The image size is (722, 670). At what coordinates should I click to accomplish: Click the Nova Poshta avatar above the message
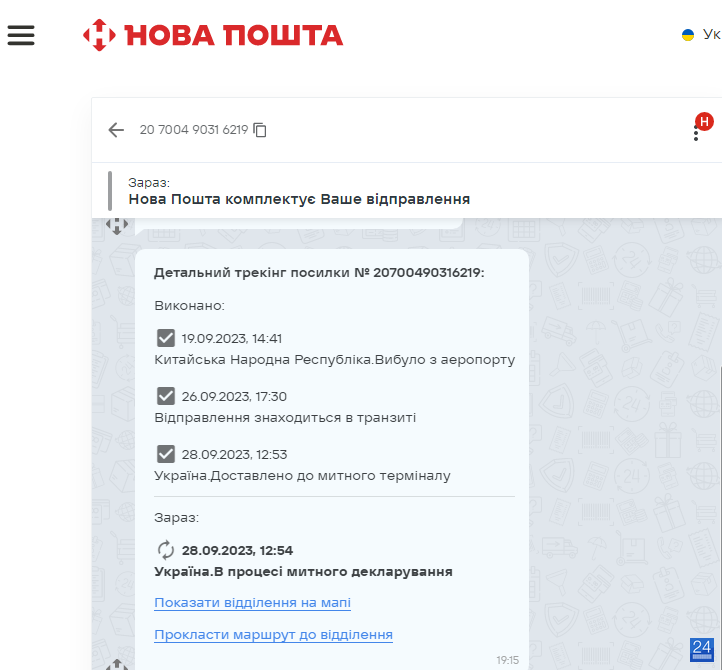(117, 226)
